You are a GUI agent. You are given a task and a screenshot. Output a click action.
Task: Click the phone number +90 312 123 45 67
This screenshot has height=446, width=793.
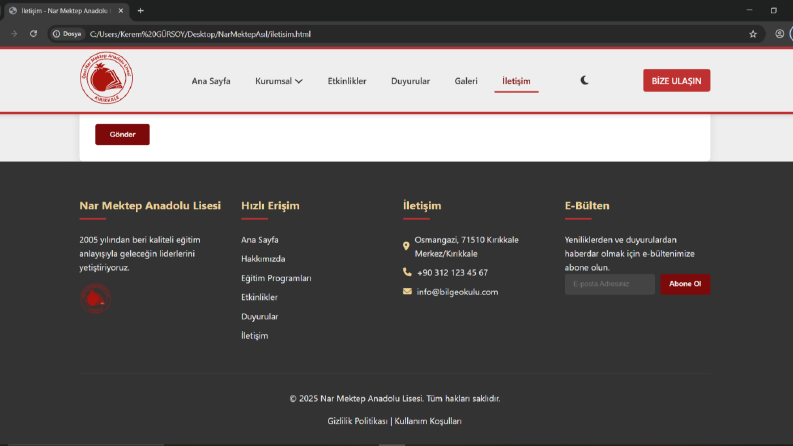pyautogui.click(x=453, y=273)
